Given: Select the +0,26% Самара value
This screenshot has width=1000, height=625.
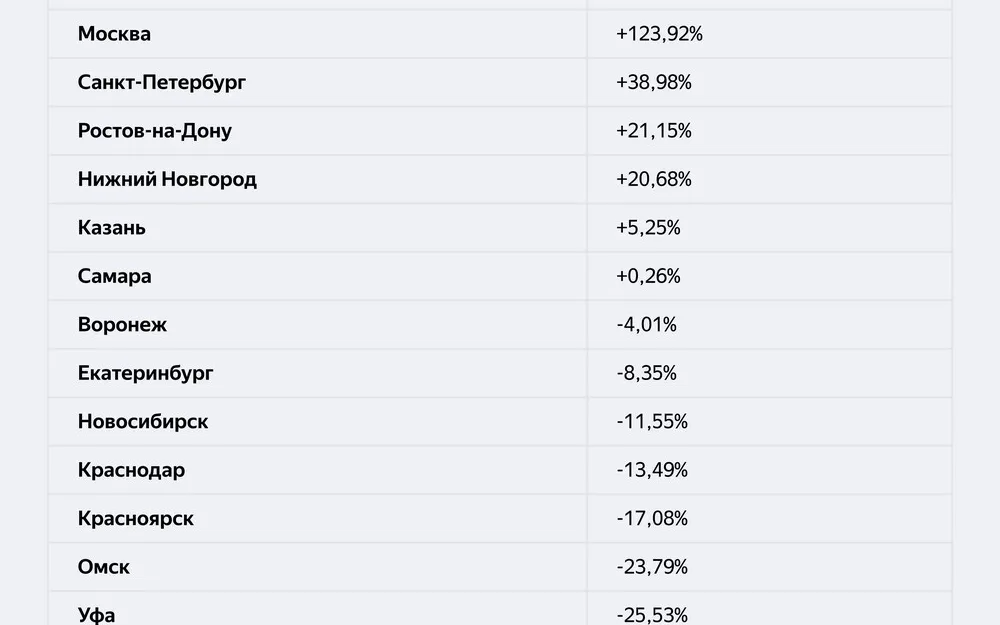Looking at the screenshot, I should [648, 276].
